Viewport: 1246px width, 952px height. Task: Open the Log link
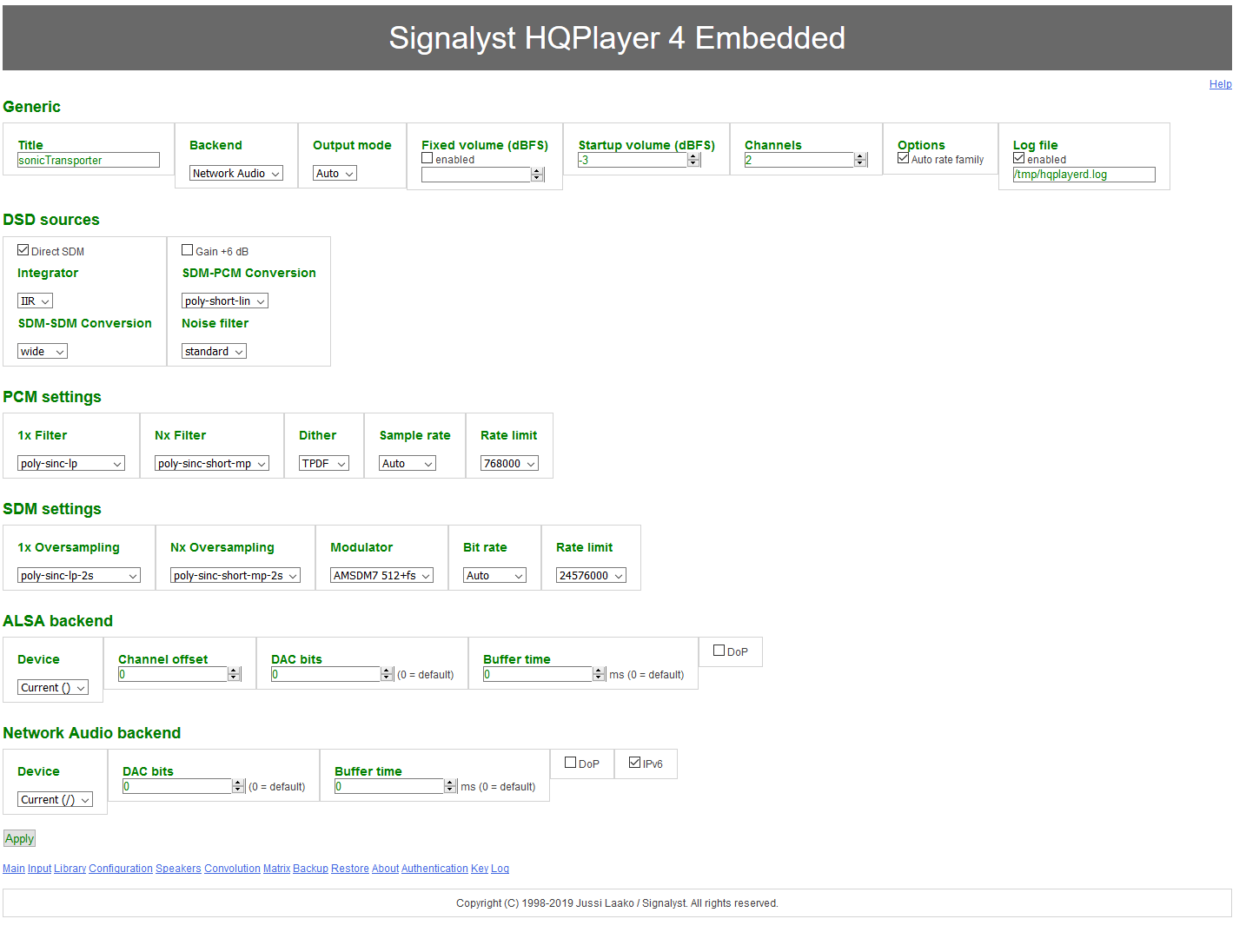(500, 869)
